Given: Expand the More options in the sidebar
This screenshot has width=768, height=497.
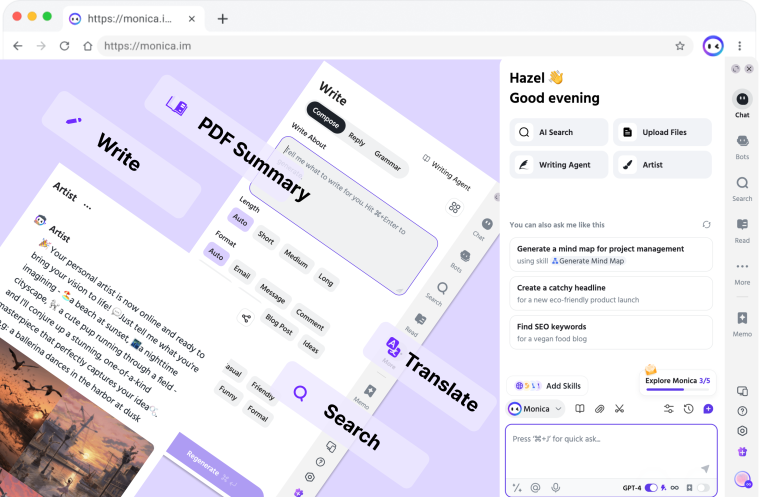Looking at the screenshot, I should coord(742,273).
